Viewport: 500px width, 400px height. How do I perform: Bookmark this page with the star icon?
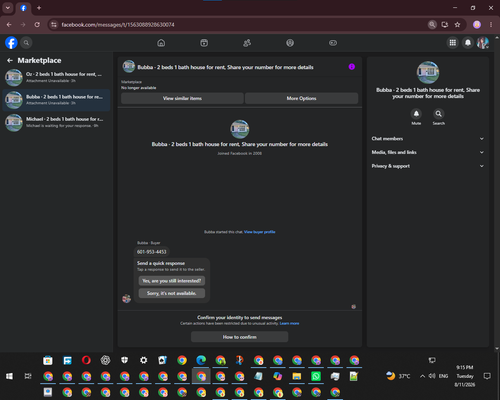pyautogui.click(x=457, y=25)
